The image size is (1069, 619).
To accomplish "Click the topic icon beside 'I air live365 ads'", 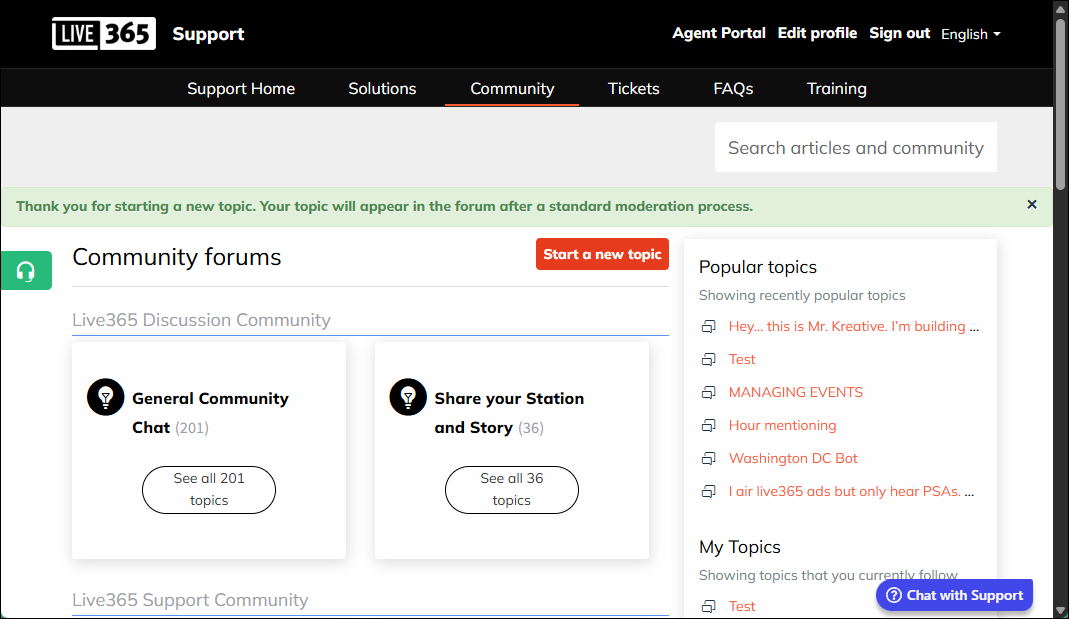I will click(709, 492).
